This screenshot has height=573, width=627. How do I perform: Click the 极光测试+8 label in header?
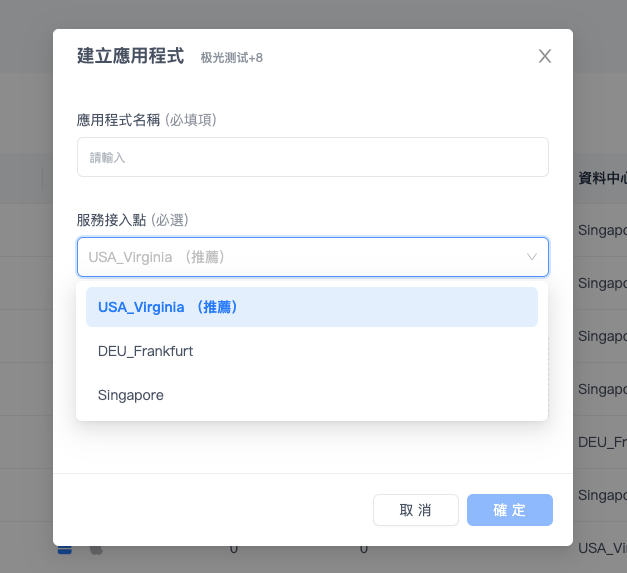(x=232, y=58)
